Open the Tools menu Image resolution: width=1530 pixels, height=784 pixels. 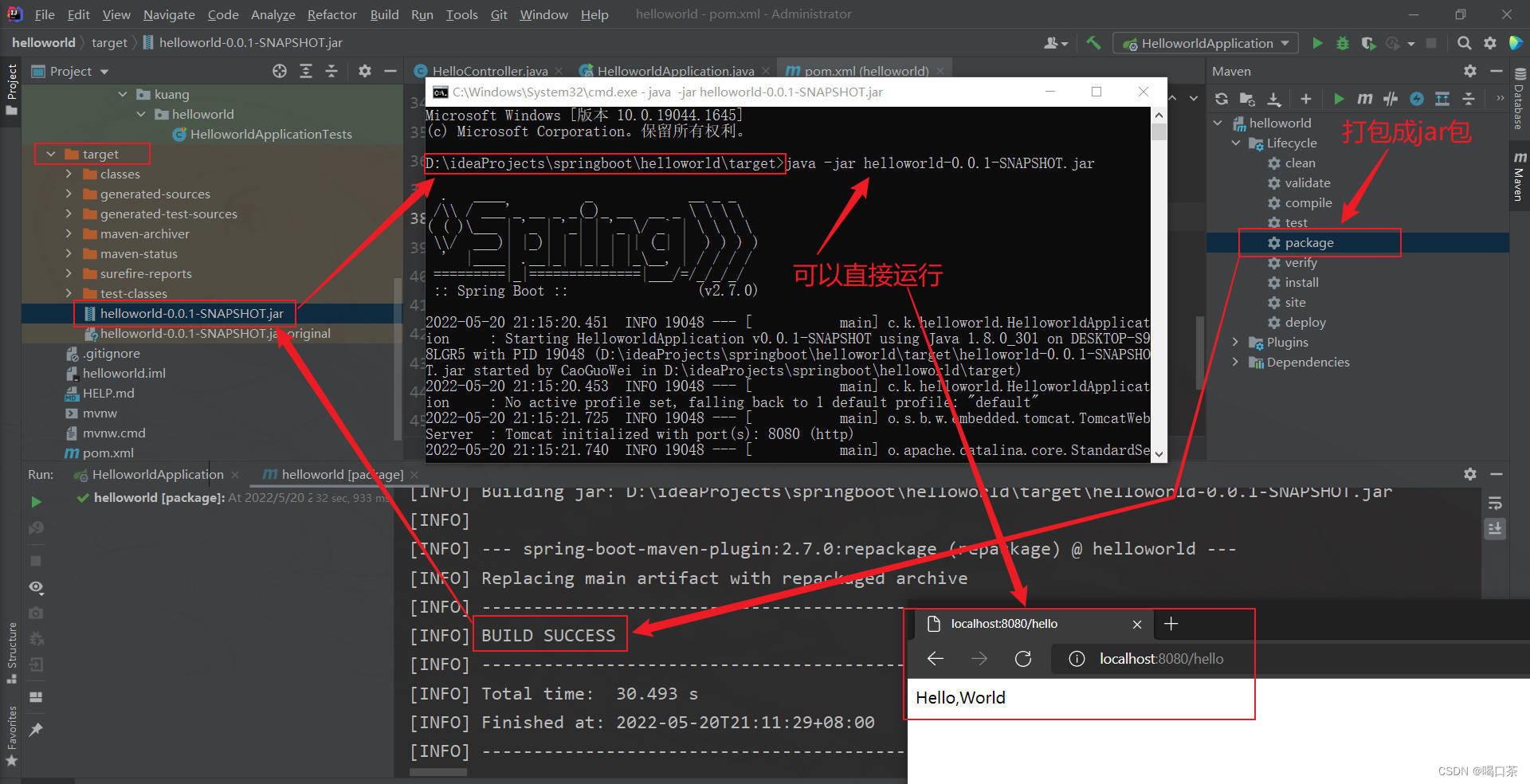(461, 14)
